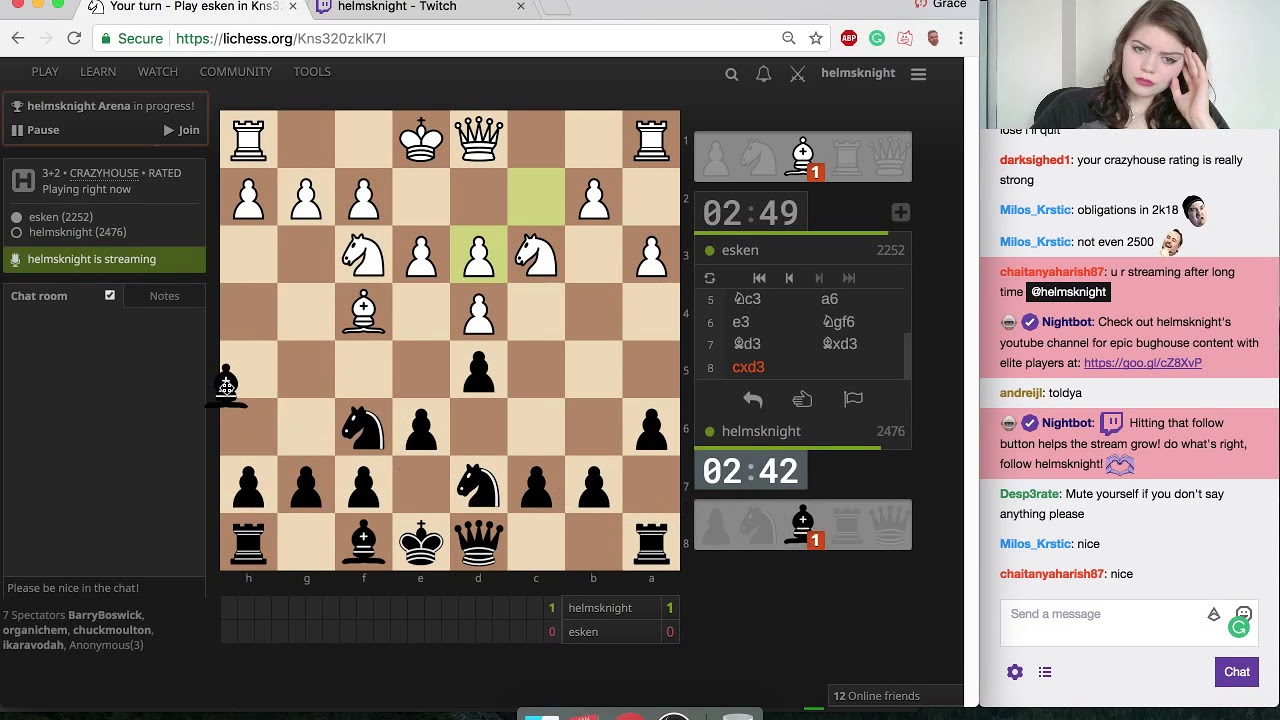The width and height of the screenshot is (1280, 720).
Task: Open the COMMUNITY menu
Action: click(x=236, y=72)
